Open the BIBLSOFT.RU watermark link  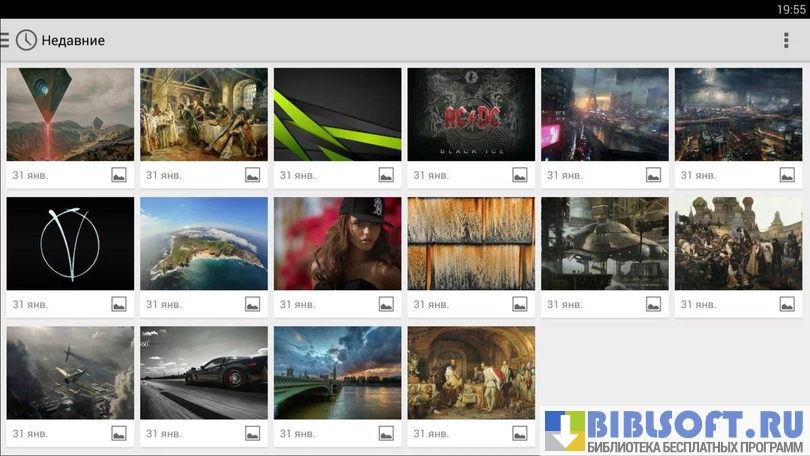tap(676, 431)
